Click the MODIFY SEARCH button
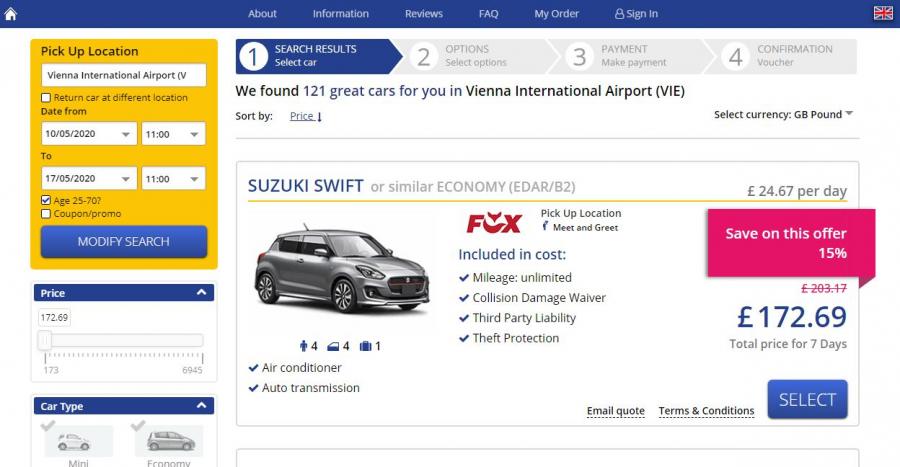900x467 pixels. [x=124, y=242]
